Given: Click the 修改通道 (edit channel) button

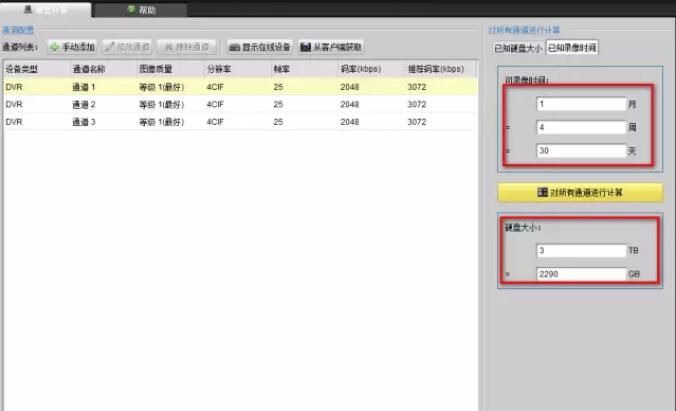Looking at the screenshot, I should [x=127, y=47].
